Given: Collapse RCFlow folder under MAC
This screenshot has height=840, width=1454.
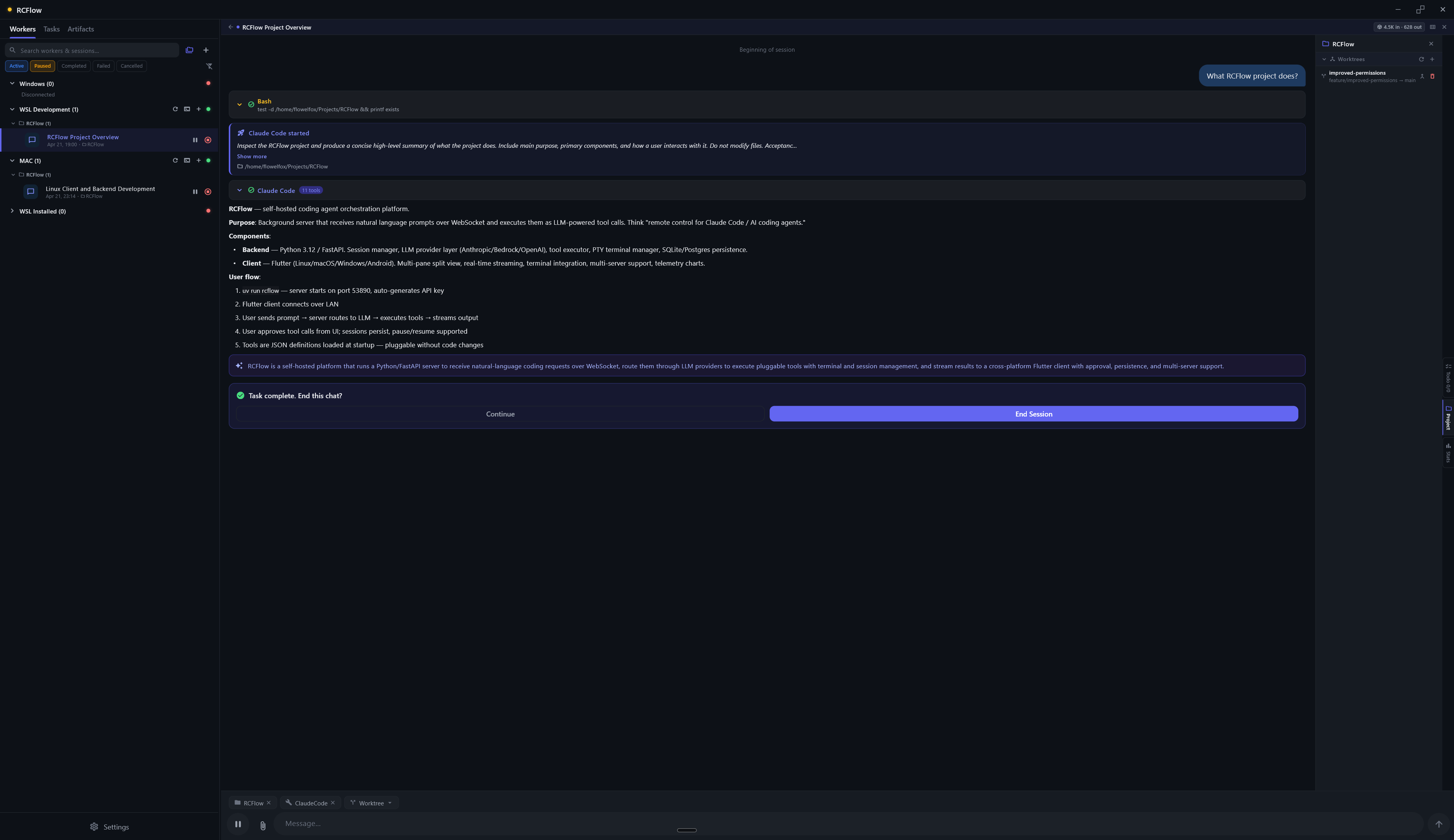Looking at the screenshot, I should 13,175.
